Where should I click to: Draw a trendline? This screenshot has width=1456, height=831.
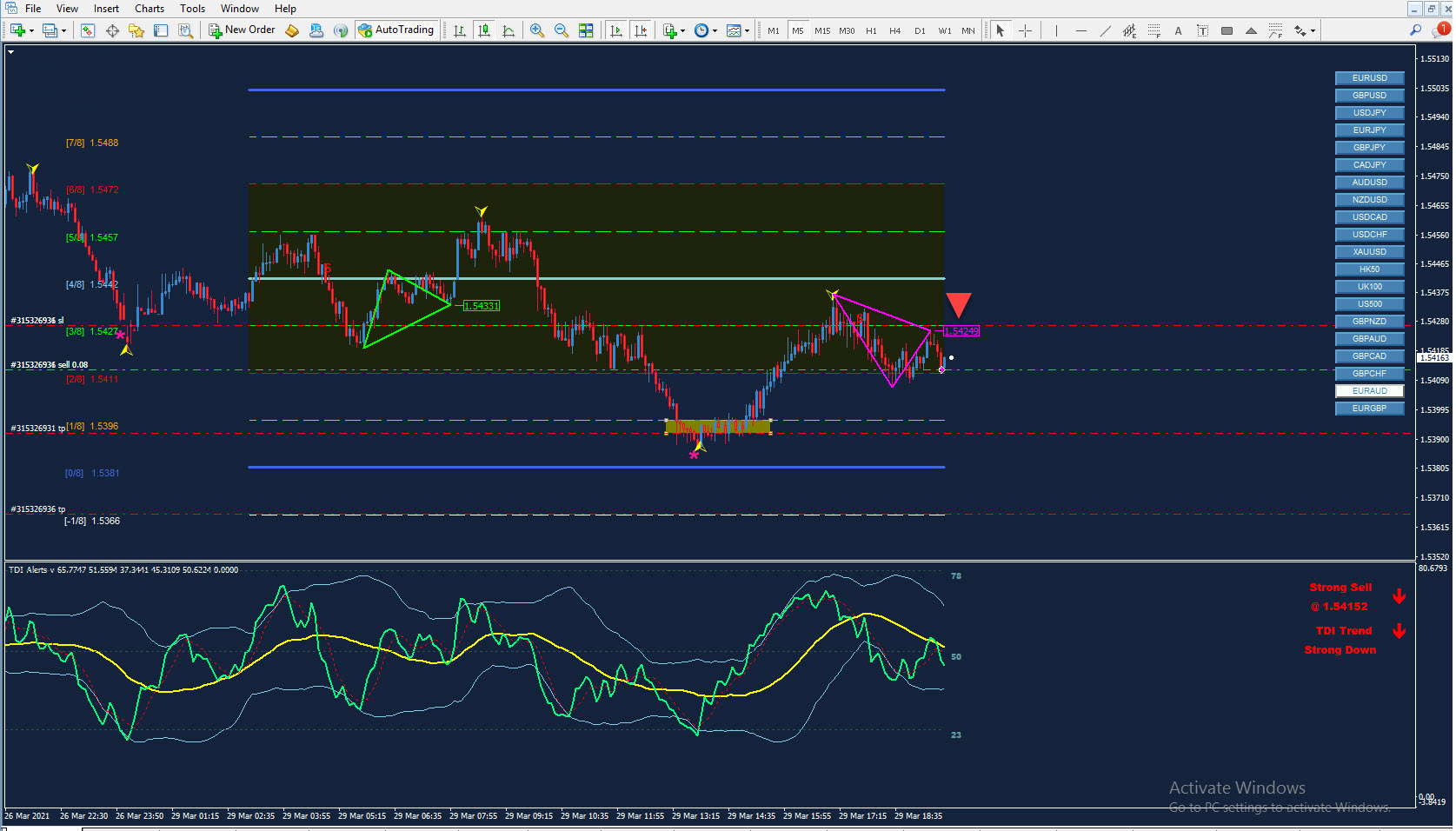(1105, 30)
